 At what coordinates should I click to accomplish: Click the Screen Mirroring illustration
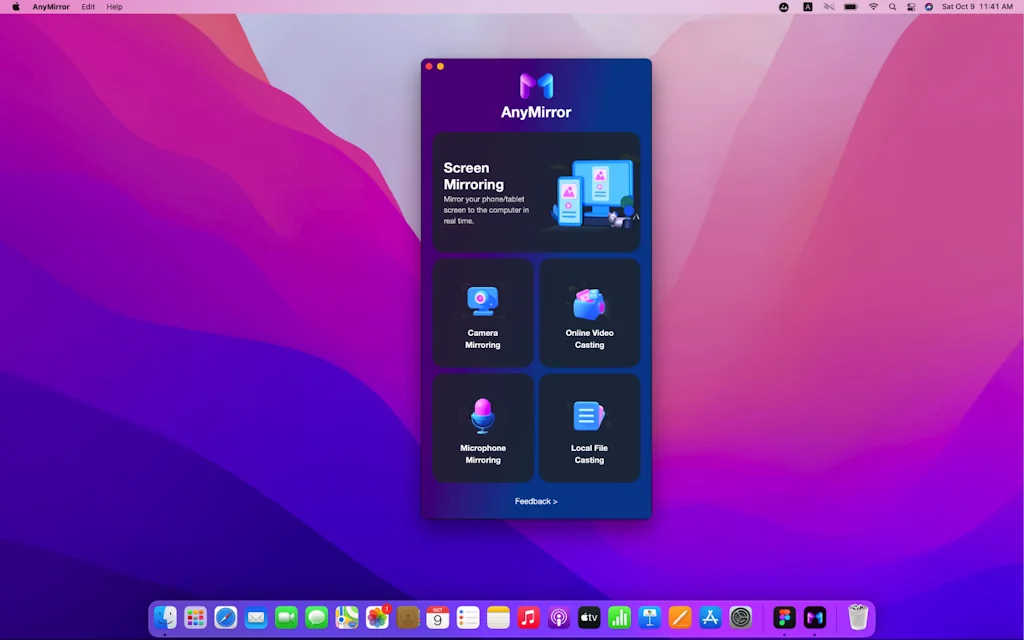tap(594, 194)
